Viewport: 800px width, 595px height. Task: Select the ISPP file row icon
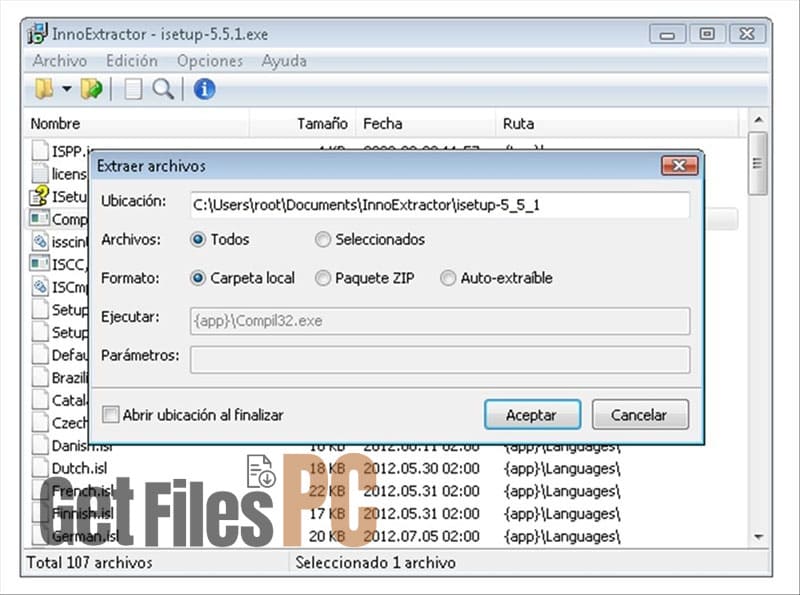coord(40,151)
